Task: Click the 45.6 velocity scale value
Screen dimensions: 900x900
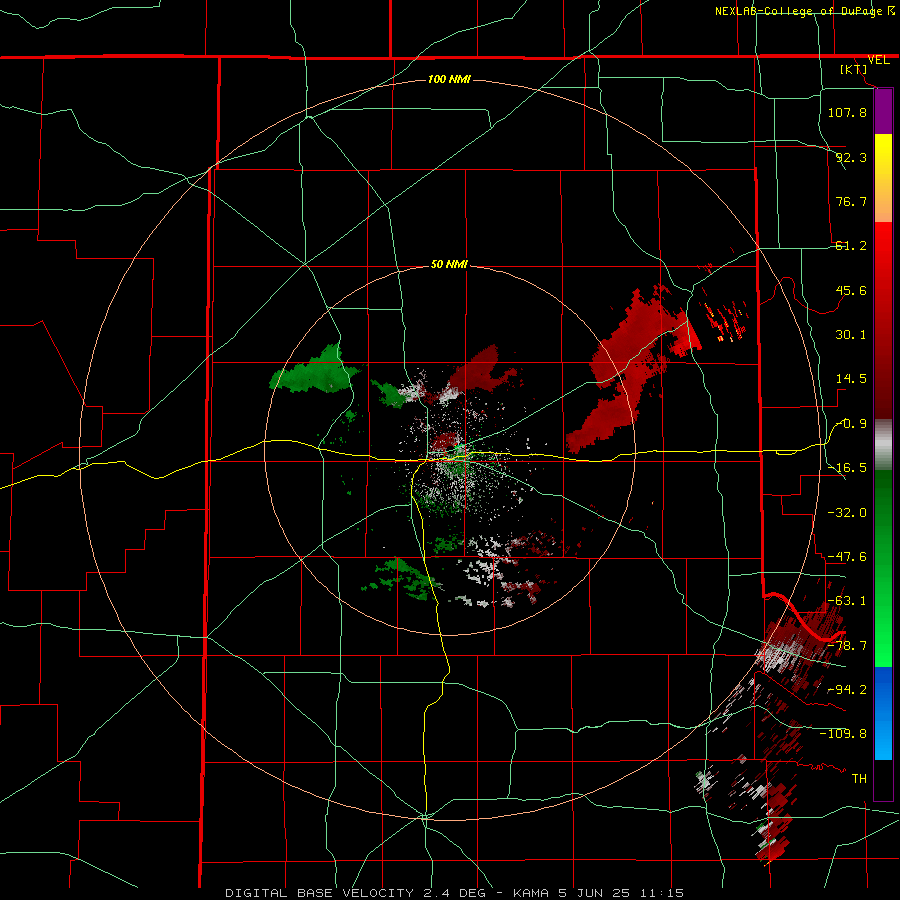Action: pos(851,290)
